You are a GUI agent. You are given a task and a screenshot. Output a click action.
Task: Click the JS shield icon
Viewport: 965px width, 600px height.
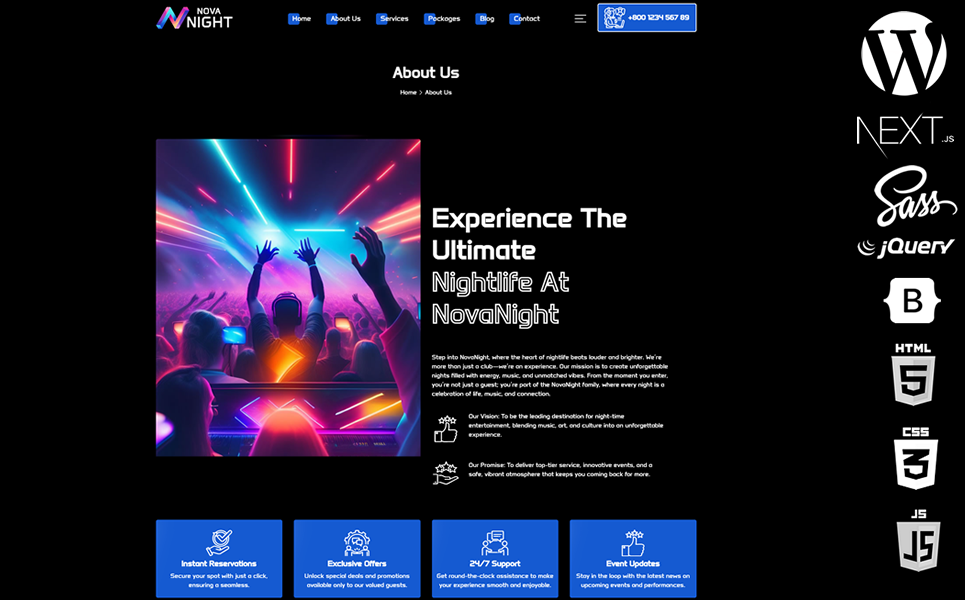click(918, 540)
